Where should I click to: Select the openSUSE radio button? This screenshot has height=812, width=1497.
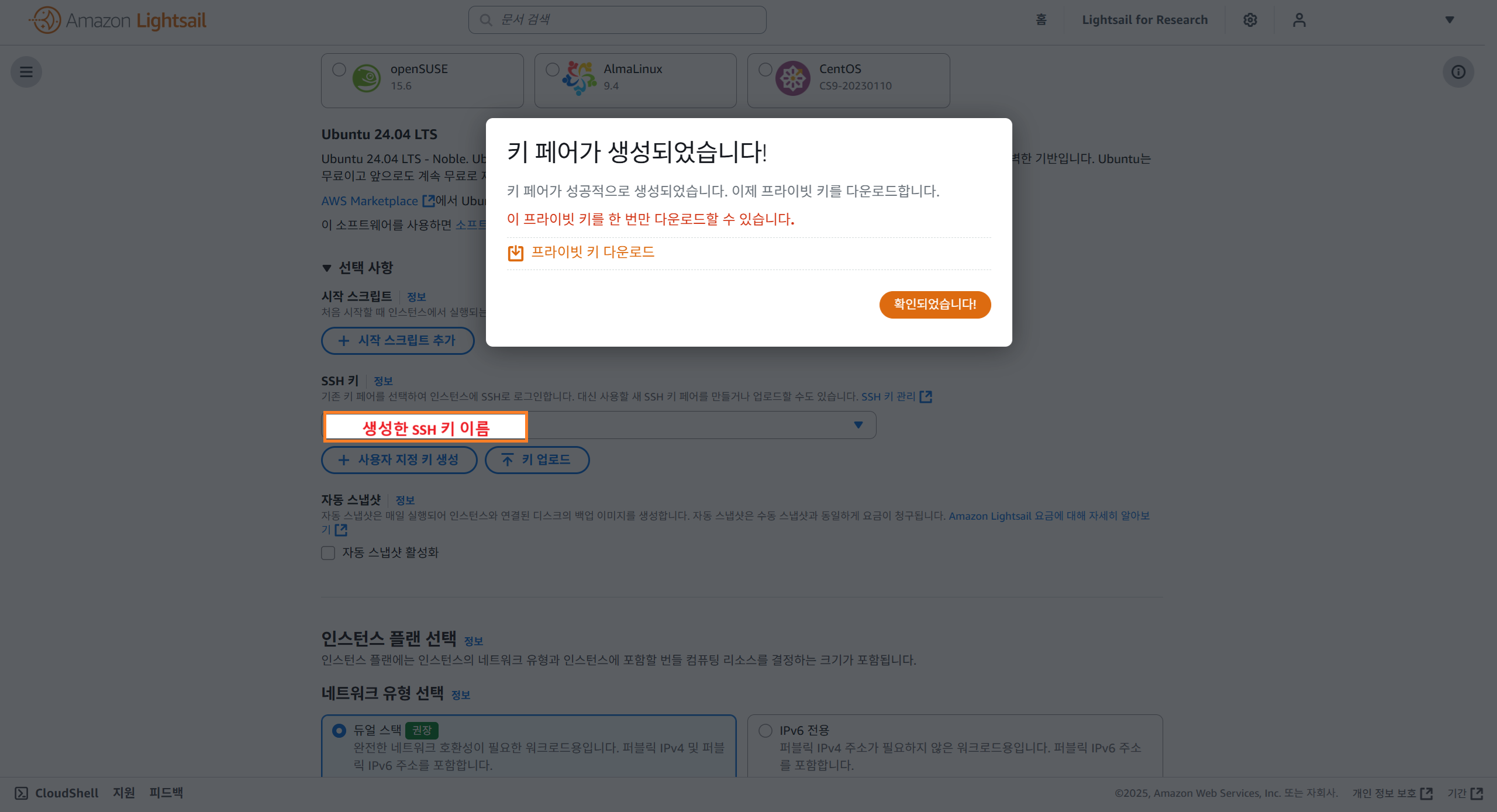(339, 70)
